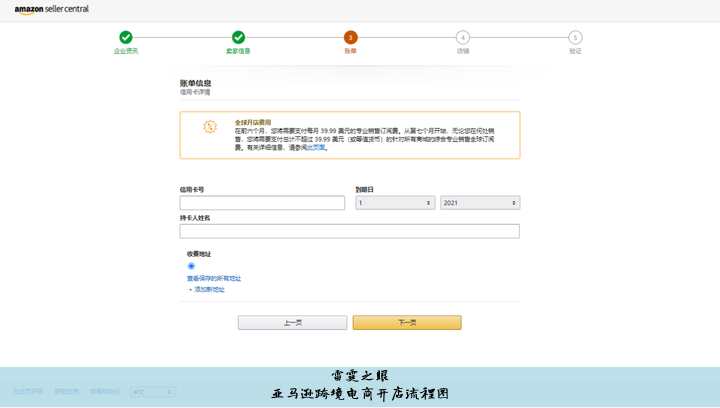Open the footer language selector 中文
The width and height of the screenshot is (720, 408).
coord(152,392)
